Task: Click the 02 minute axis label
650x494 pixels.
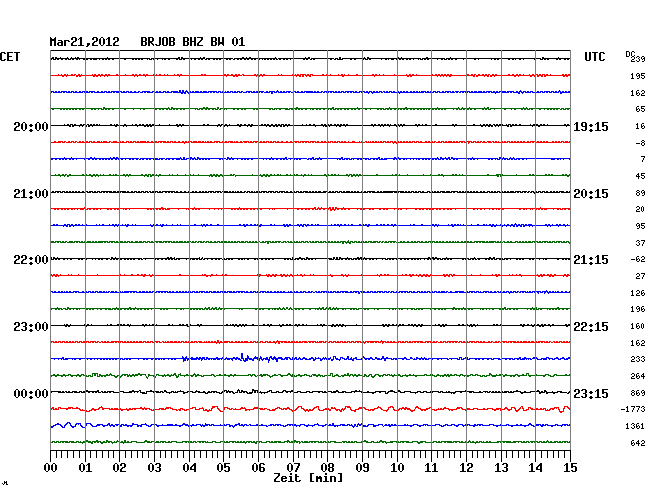Action: click(x=119, y=468)
